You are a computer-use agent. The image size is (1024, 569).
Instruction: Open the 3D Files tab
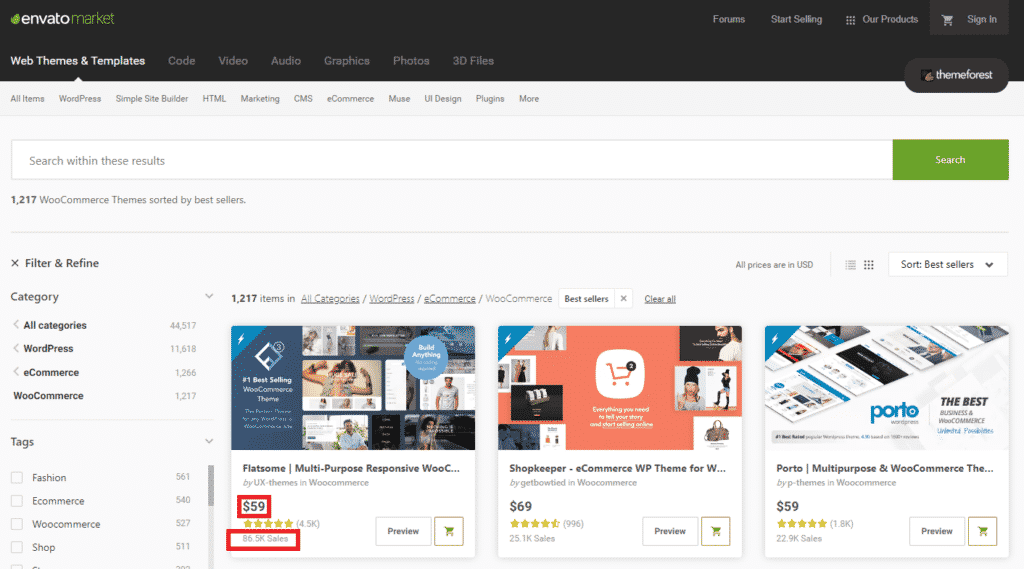473,61
